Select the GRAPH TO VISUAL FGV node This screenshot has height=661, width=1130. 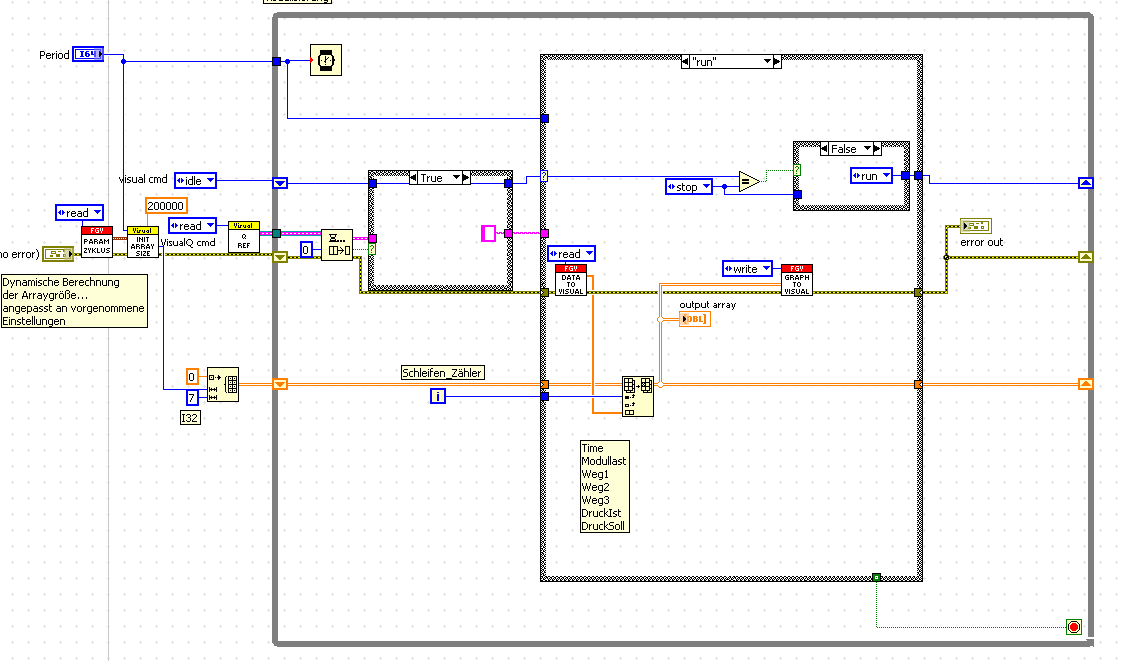797,280
